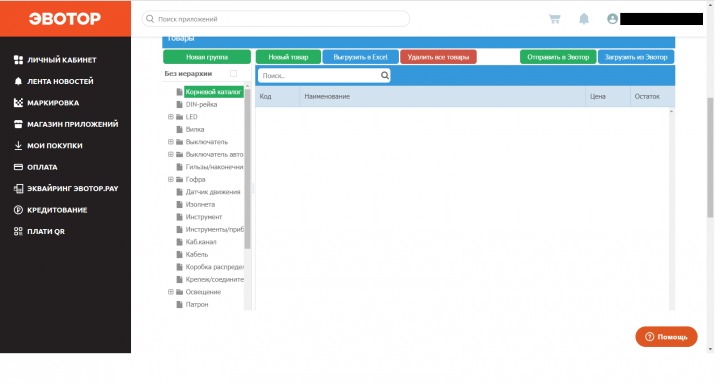Click the Эвотор logo
This screenshot has height=384, width=720.
pos(65,19)
